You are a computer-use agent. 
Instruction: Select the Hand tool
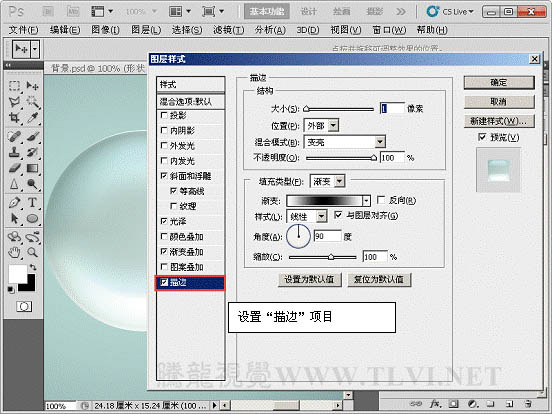[x=14, y=252]
